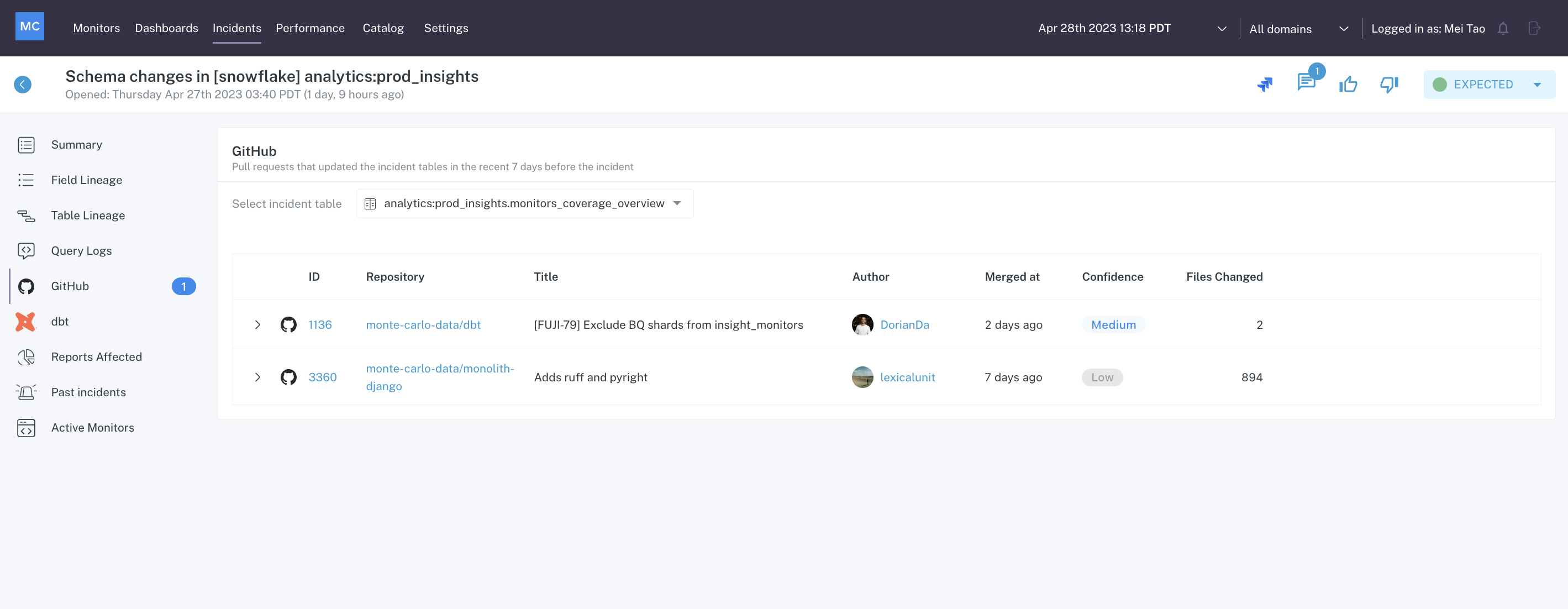Click the Medium confidence badge
This screenshot has height=609, width=1568.
coord(1113,324)
